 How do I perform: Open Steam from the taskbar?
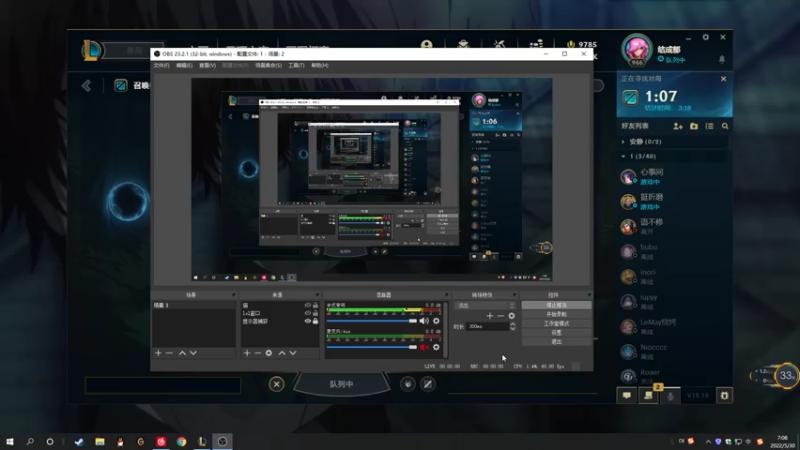tap(79, 441)
